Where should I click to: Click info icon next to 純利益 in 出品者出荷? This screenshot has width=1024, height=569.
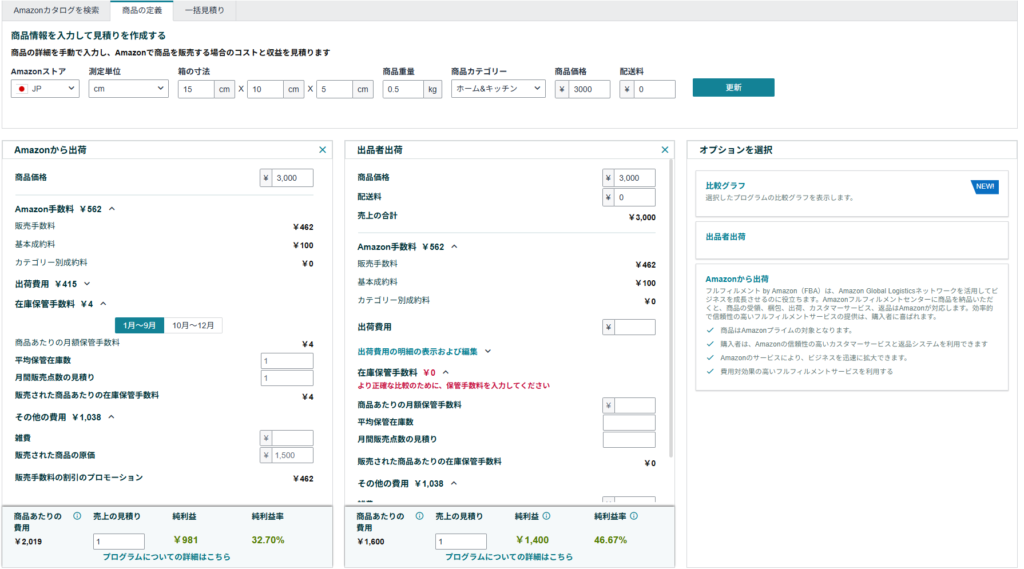pos(547,516)
